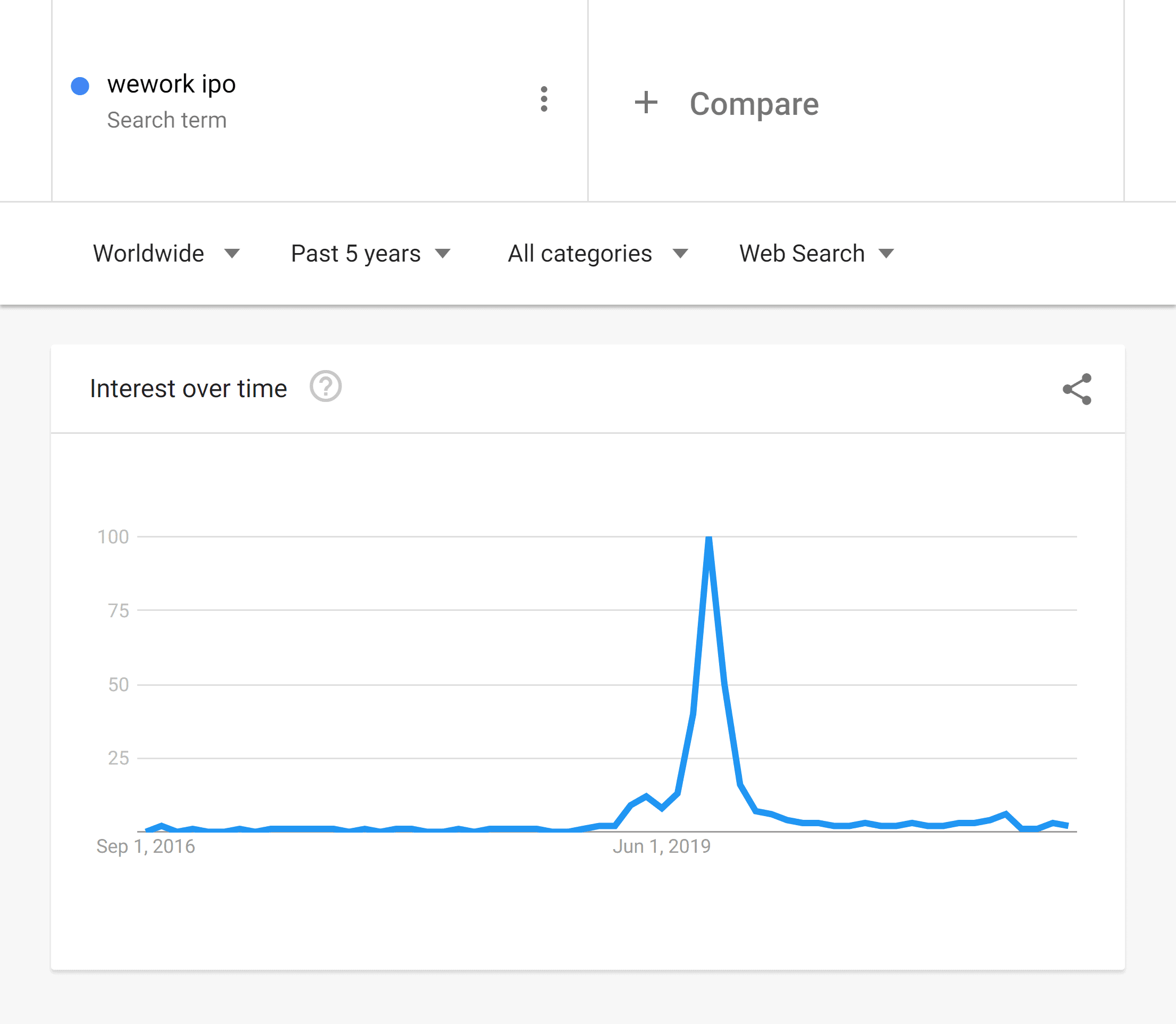This screenshot has width=1176, height=1024.
Task: Select the Jun 1, 2019 axis label
Action: click(x=662, y=846)
